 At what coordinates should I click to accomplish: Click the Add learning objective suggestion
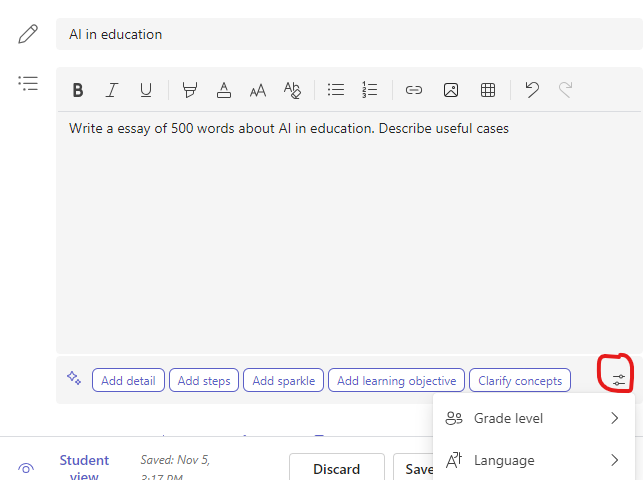396,380
